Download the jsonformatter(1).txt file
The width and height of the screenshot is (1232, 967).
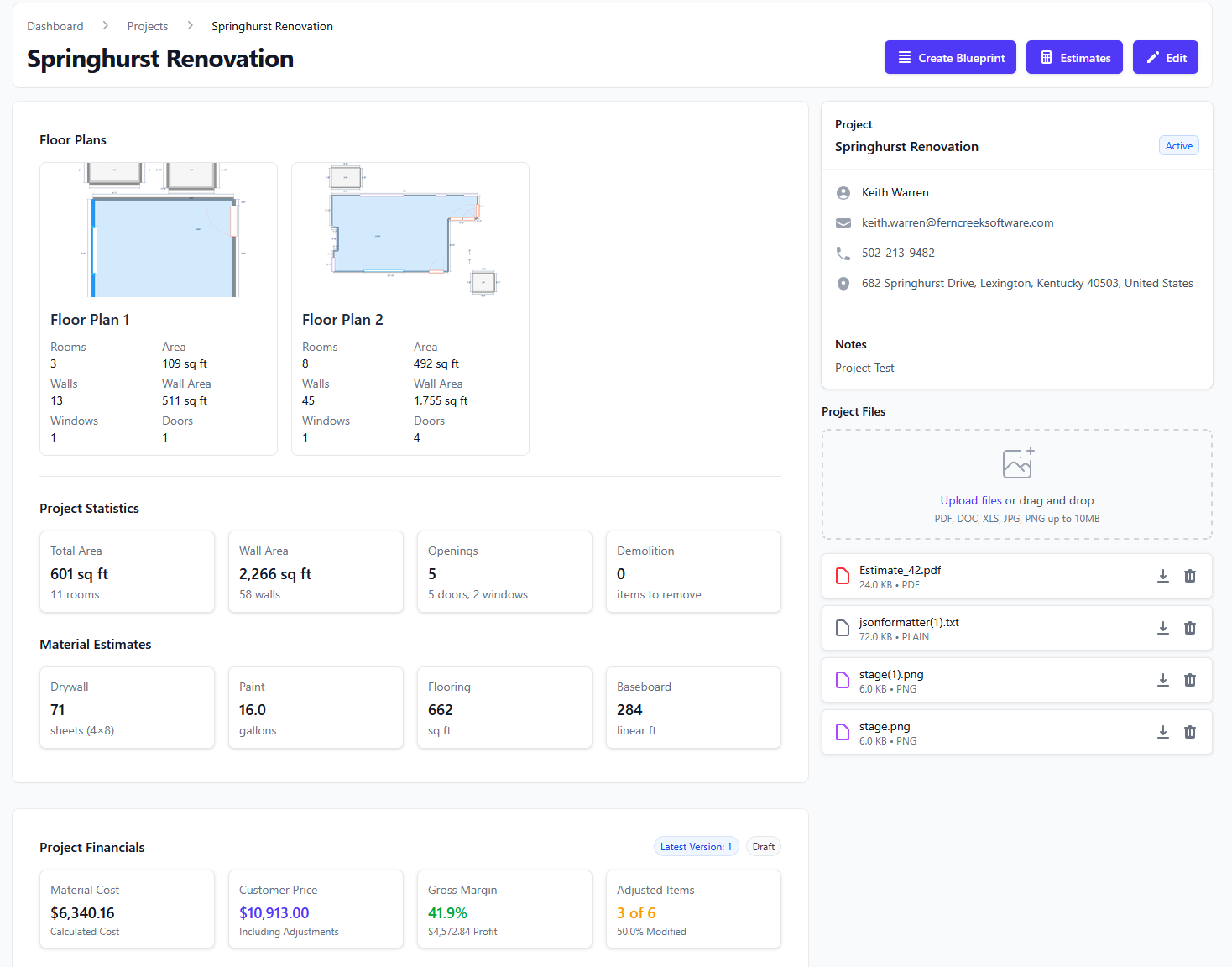[x=1163, y=628]
